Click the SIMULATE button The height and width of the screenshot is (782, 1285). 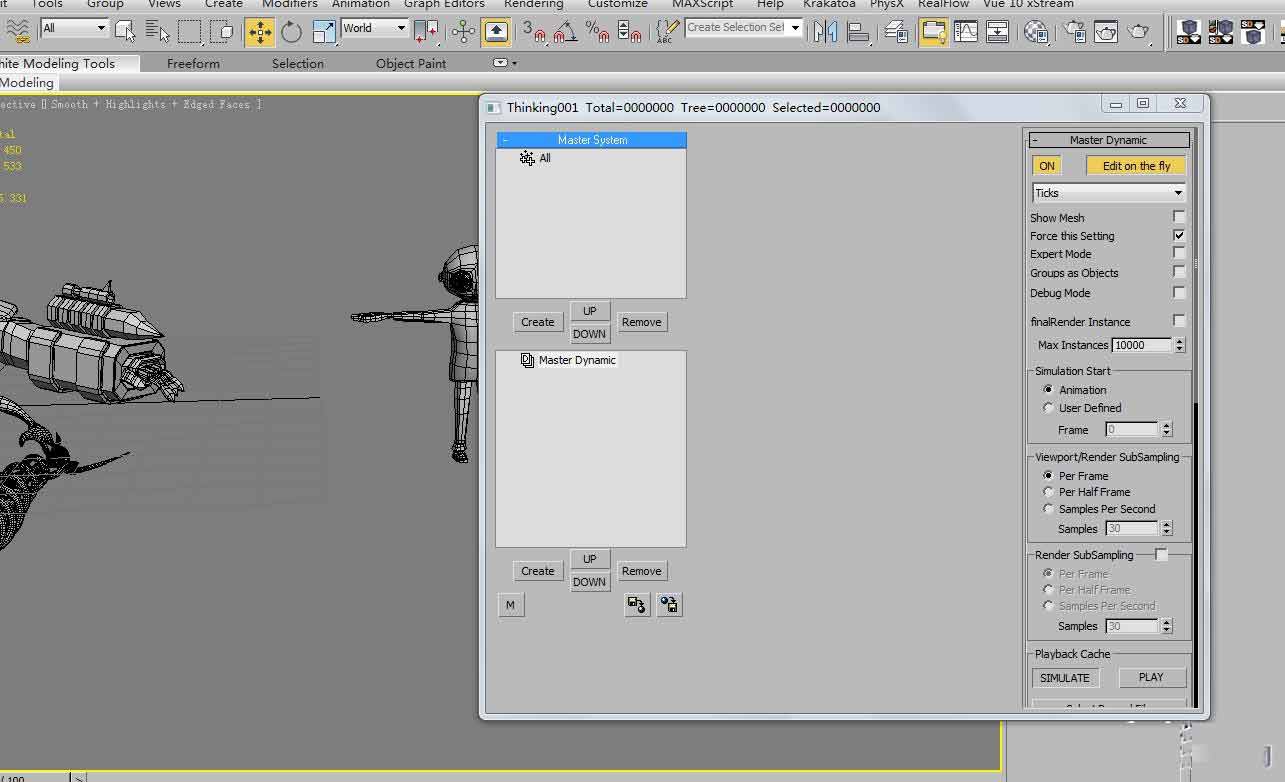(1065, 678)
